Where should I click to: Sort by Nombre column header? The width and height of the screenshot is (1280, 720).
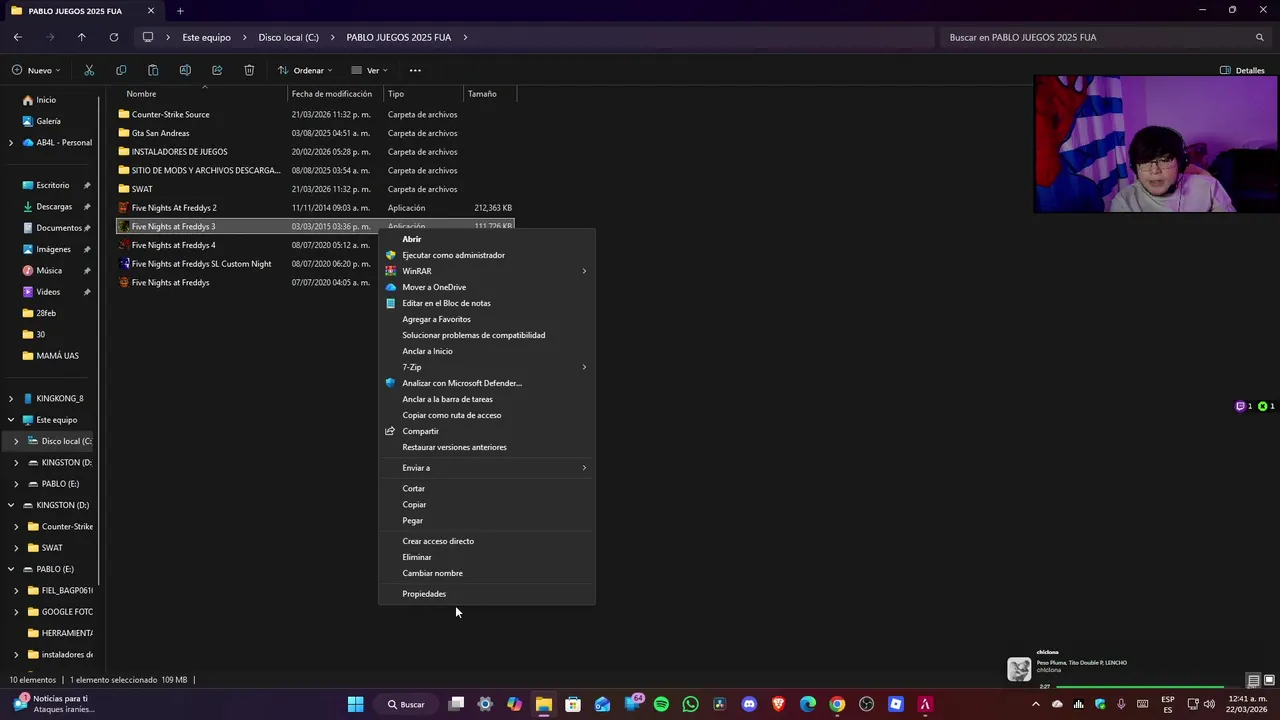click(x=200, y=94)
